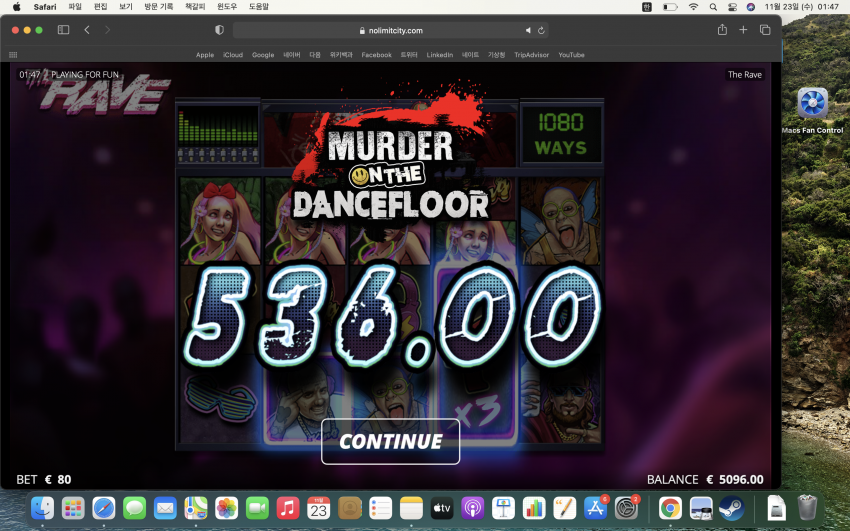
Task: Click the nolimitcity.com address bar
Action: (x=390, y=30)
